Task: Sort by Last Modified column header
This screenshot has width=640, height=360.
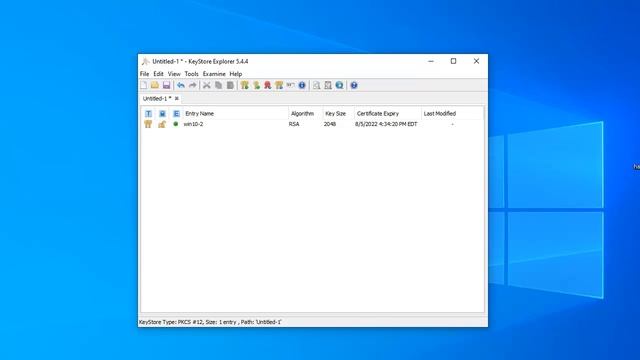Action: pos(452,113)
